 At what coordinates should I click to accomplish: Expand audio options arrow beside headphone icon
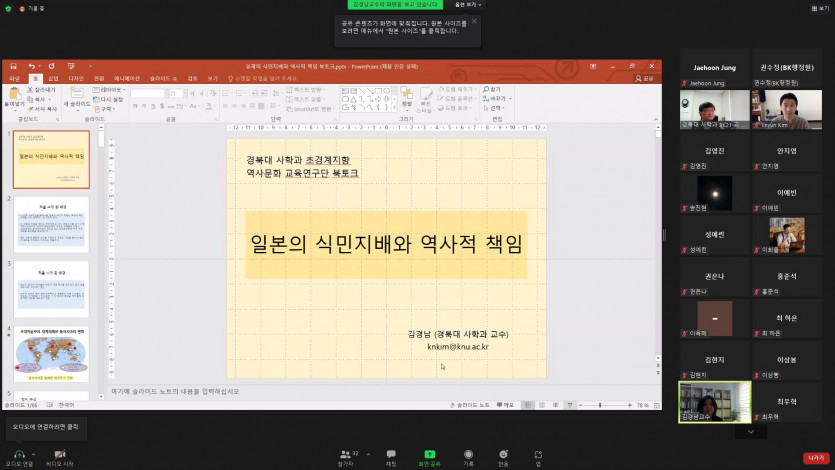click(x=33, y=454)
